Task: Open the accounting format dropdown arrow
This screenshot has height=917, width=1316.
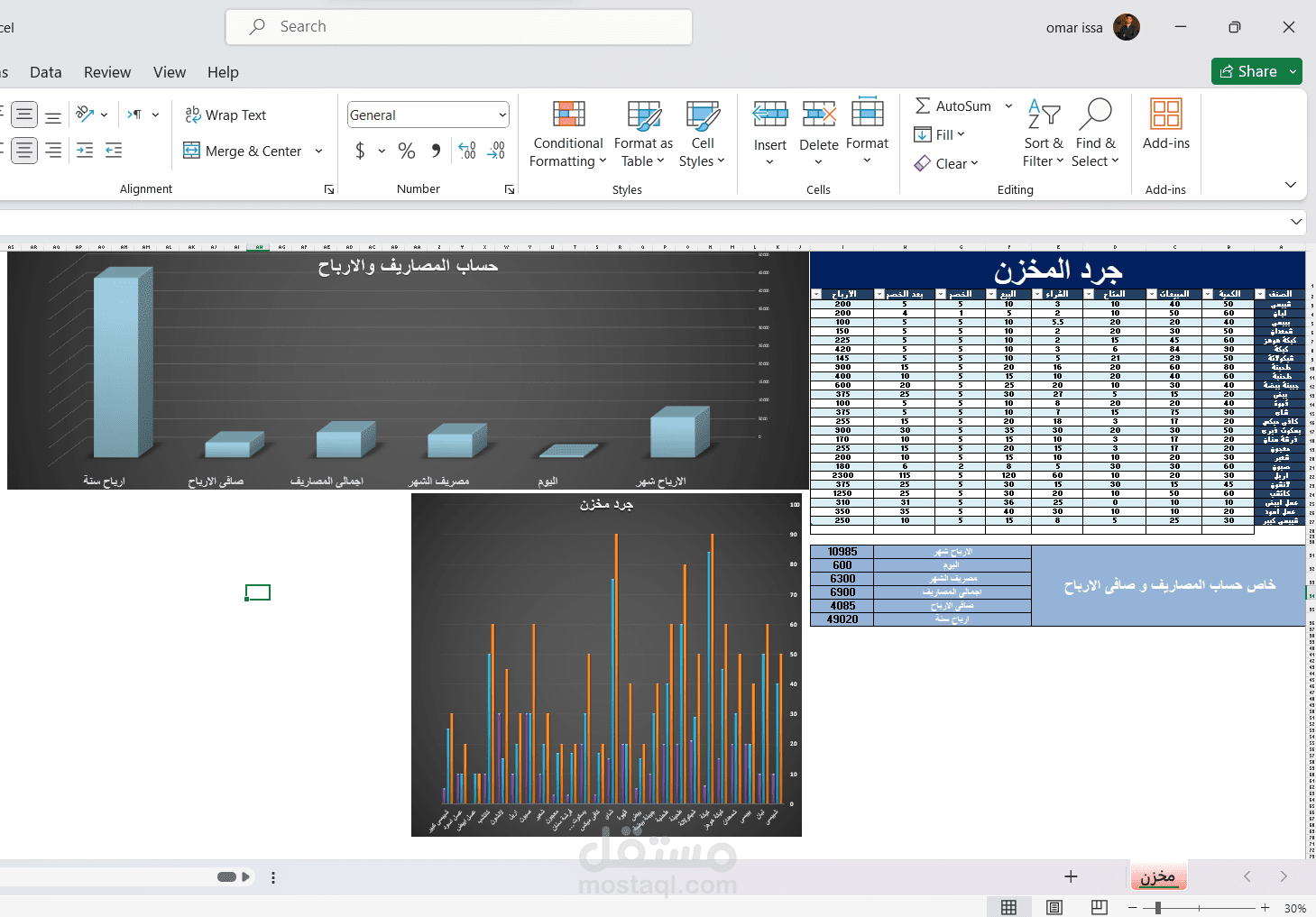Action: click(x=382, y=151)
